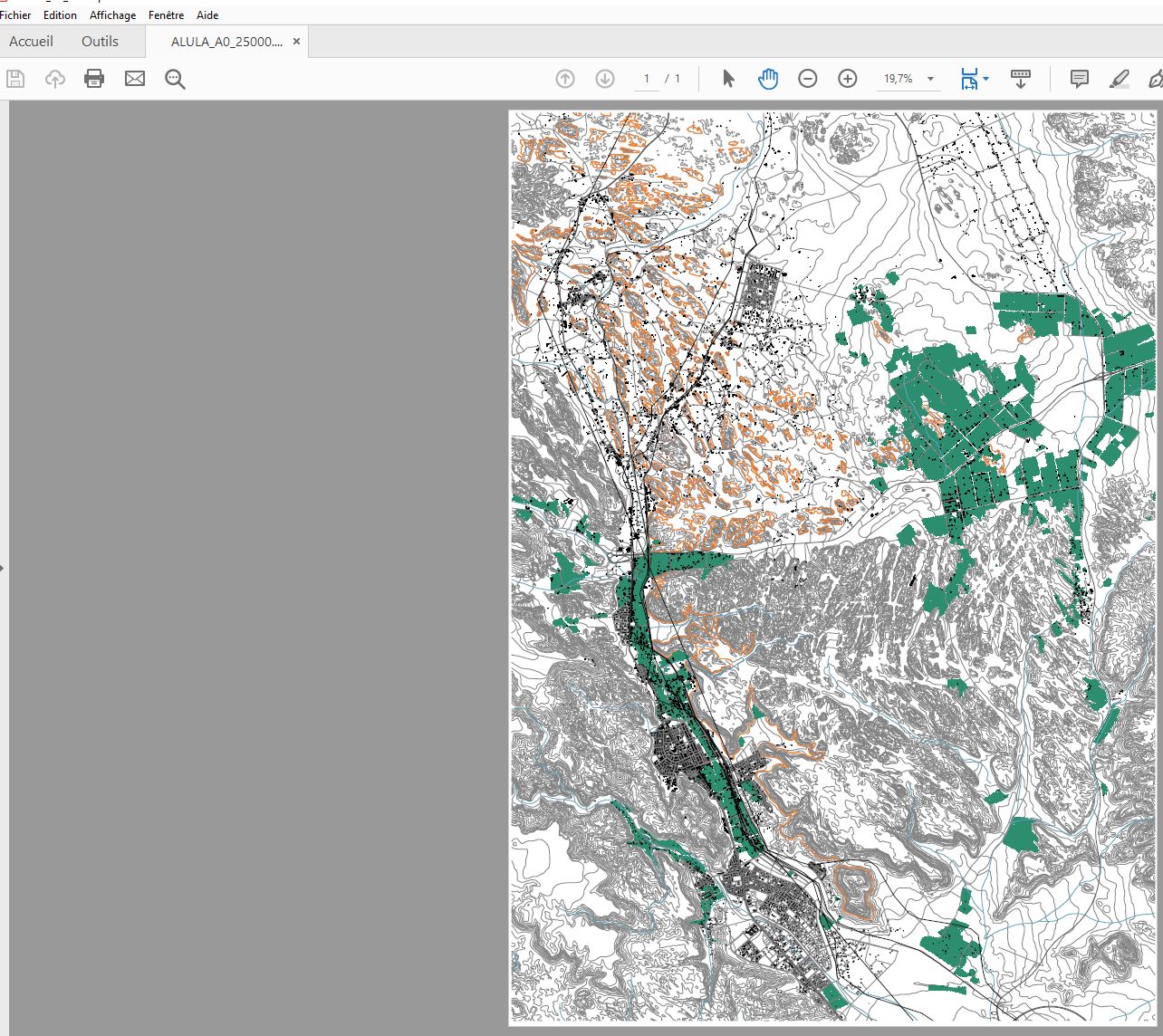Click the sign pen icon
Screen dimensions: 1163x1036
[1156, 79]
